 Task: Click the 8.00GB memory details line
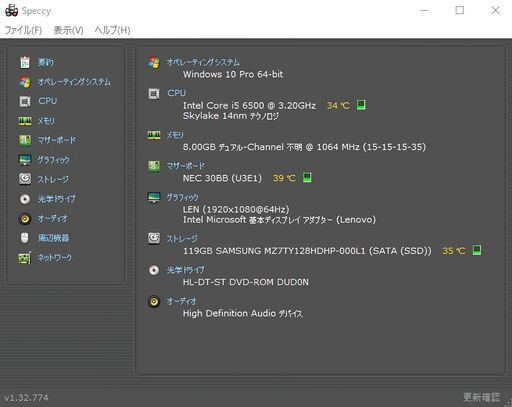tap(304, 147)
